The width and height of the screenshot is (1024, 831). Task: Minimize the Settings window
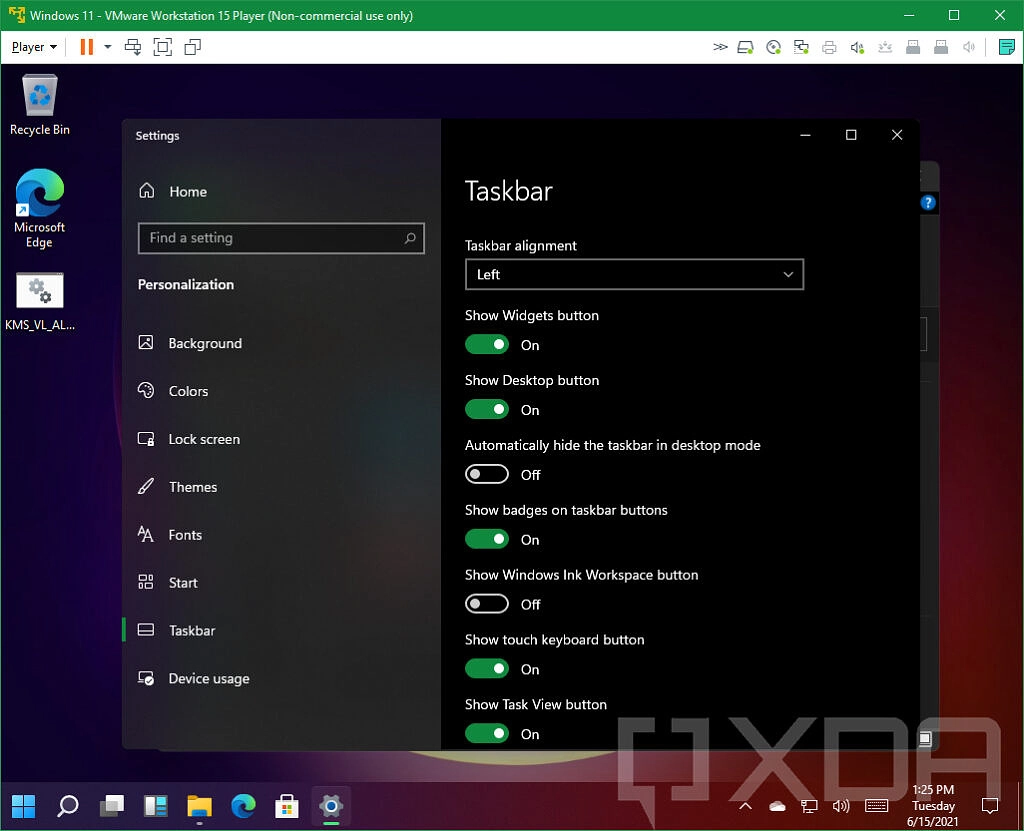(x=805, y=135)
